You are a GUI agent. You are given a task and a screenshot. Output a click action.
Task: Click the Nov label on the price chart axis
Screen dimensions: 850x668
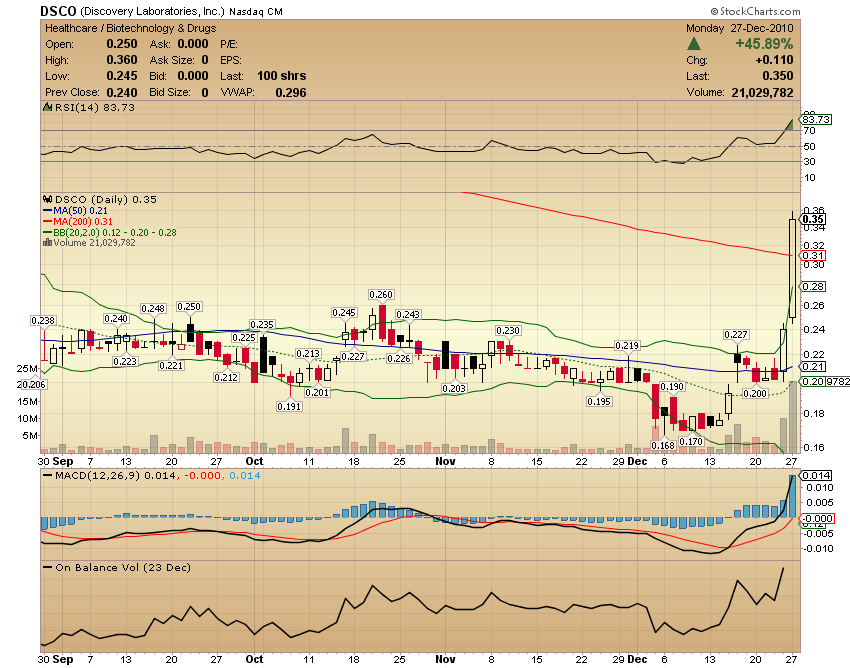pyautogui.click(x=445, y=461)
